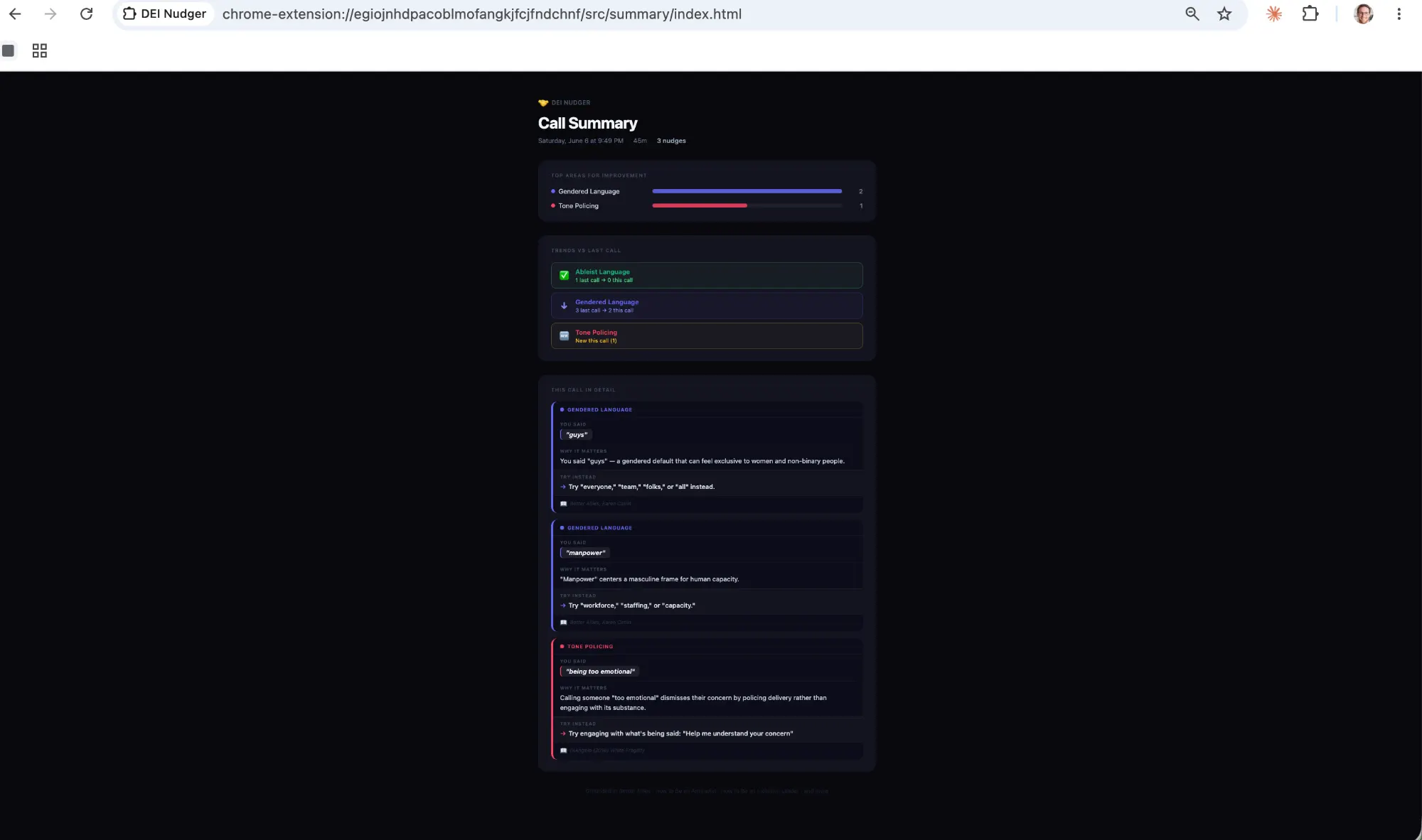Click the DEI Nudger extension chip in address bar
This screenshot has width=1422, height=840.
click(165, 14)
